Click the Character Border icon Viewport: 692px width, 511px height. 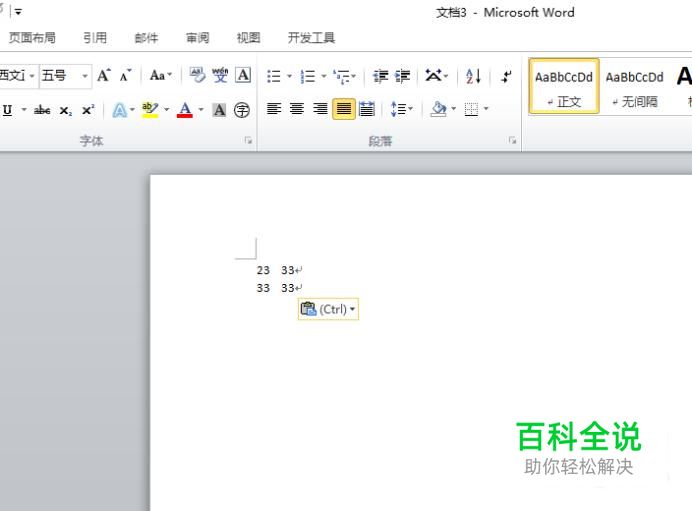(x=243, y=75)
